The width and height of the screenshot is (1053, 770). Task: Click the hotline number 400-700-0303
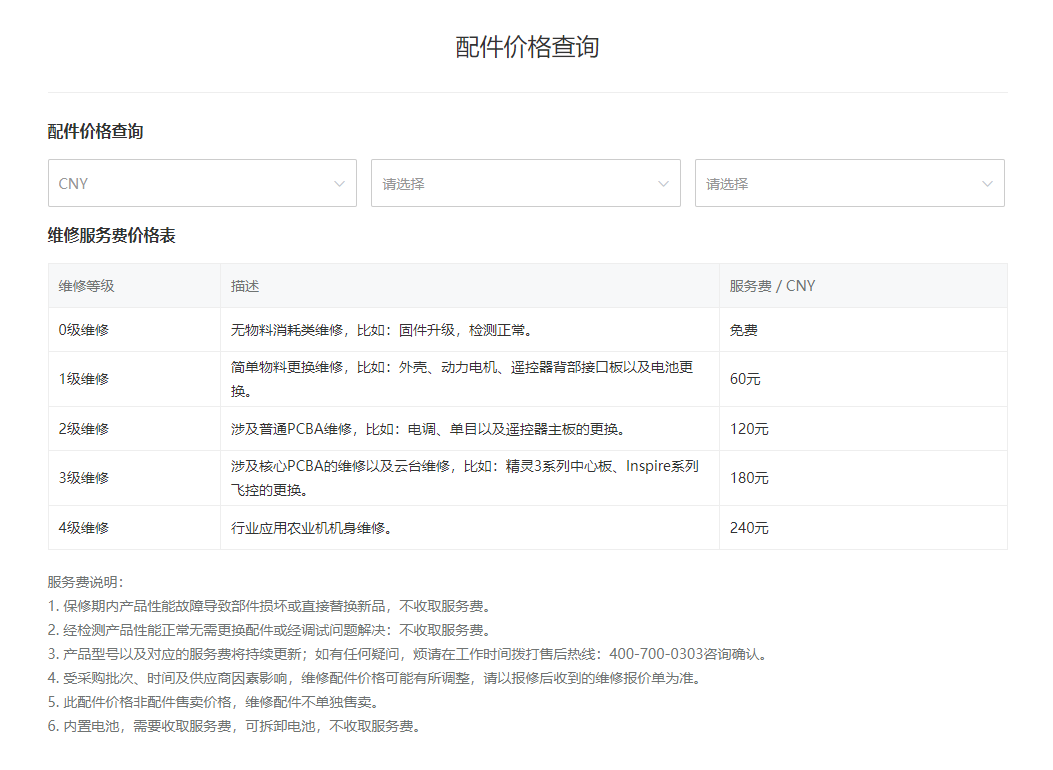656,654
